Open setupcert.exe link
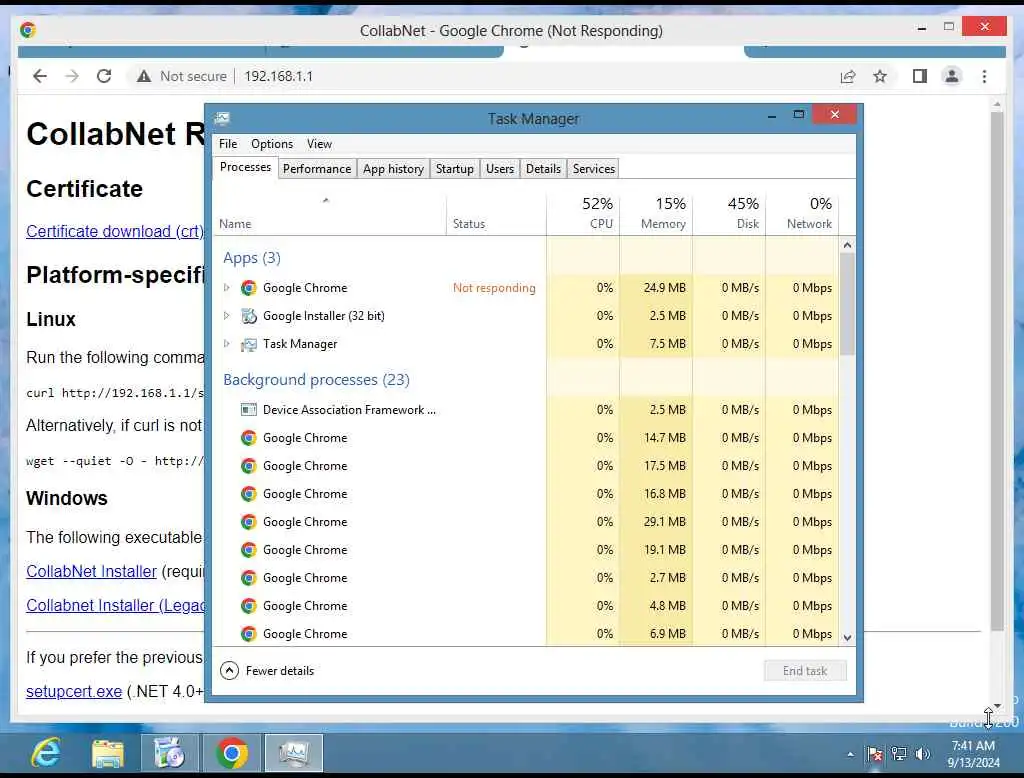Viewport: 1024px width, 778px height. coord(74,691)
